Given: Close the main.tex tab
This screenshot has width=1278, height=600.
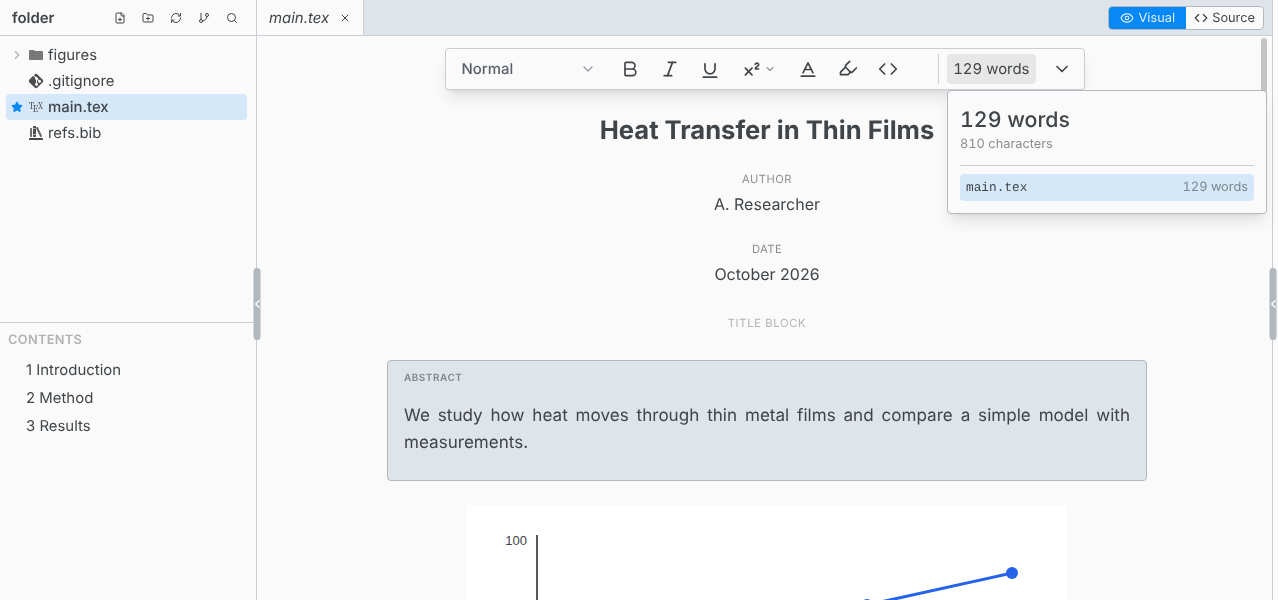Looking at the screenshot, I should (345, 18).
